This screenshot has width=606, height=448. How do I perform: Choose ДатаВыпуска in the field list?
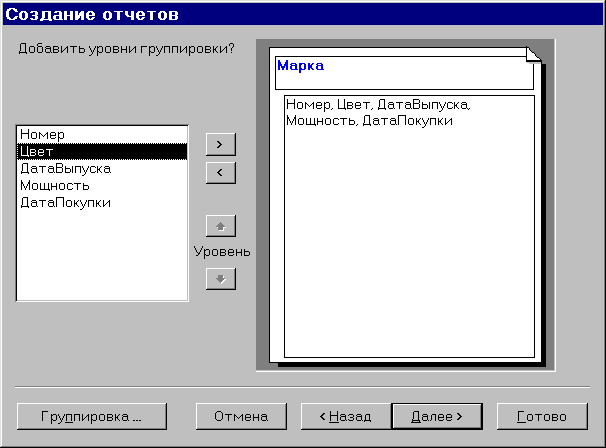click(102, 169)
